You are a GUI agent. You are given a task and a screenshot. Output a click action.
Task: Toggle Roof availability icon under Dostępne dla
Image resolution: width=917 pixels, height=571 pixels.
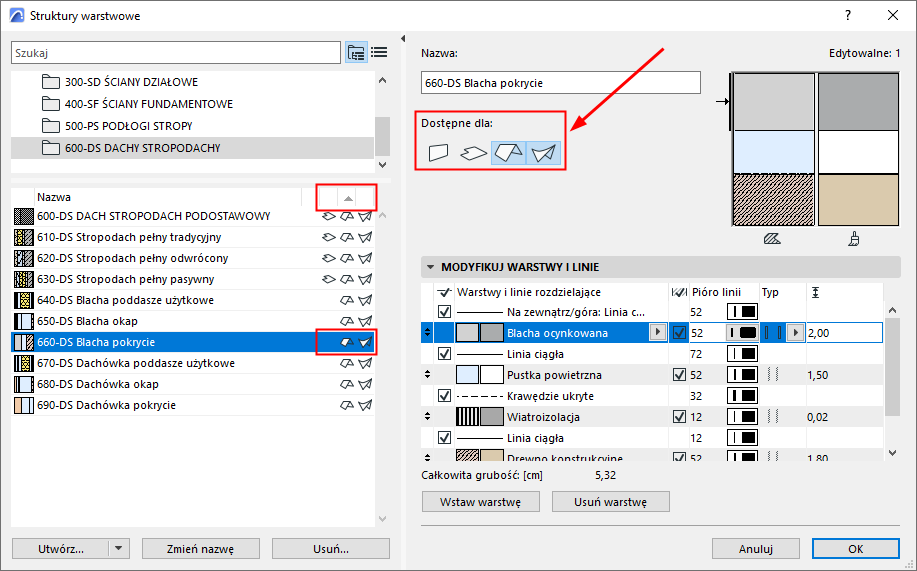click(x=508, y=153)
